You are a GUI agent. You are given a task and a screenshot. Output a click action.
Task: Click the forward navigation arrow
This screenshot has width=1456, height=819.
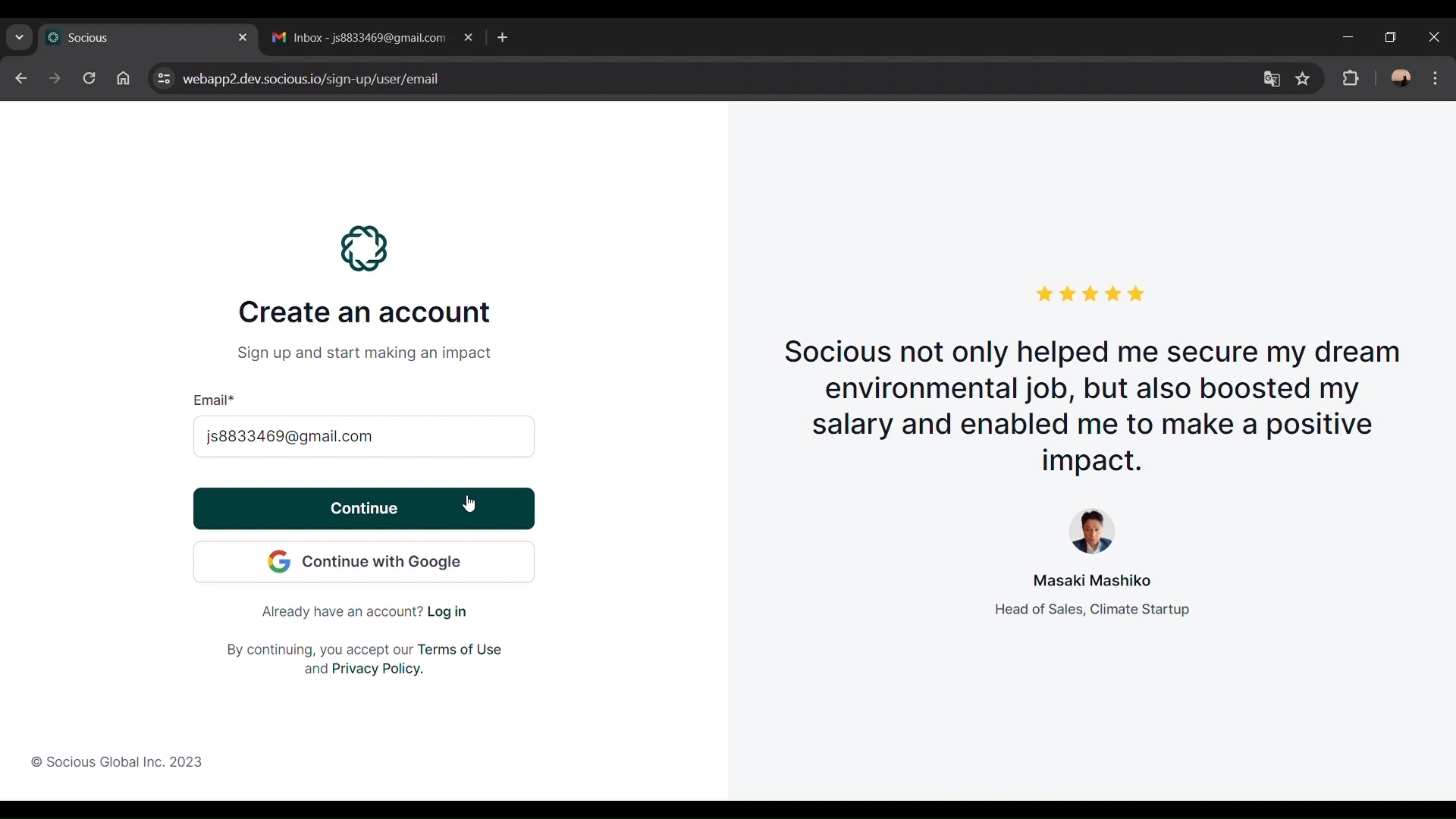click(55, 79)
